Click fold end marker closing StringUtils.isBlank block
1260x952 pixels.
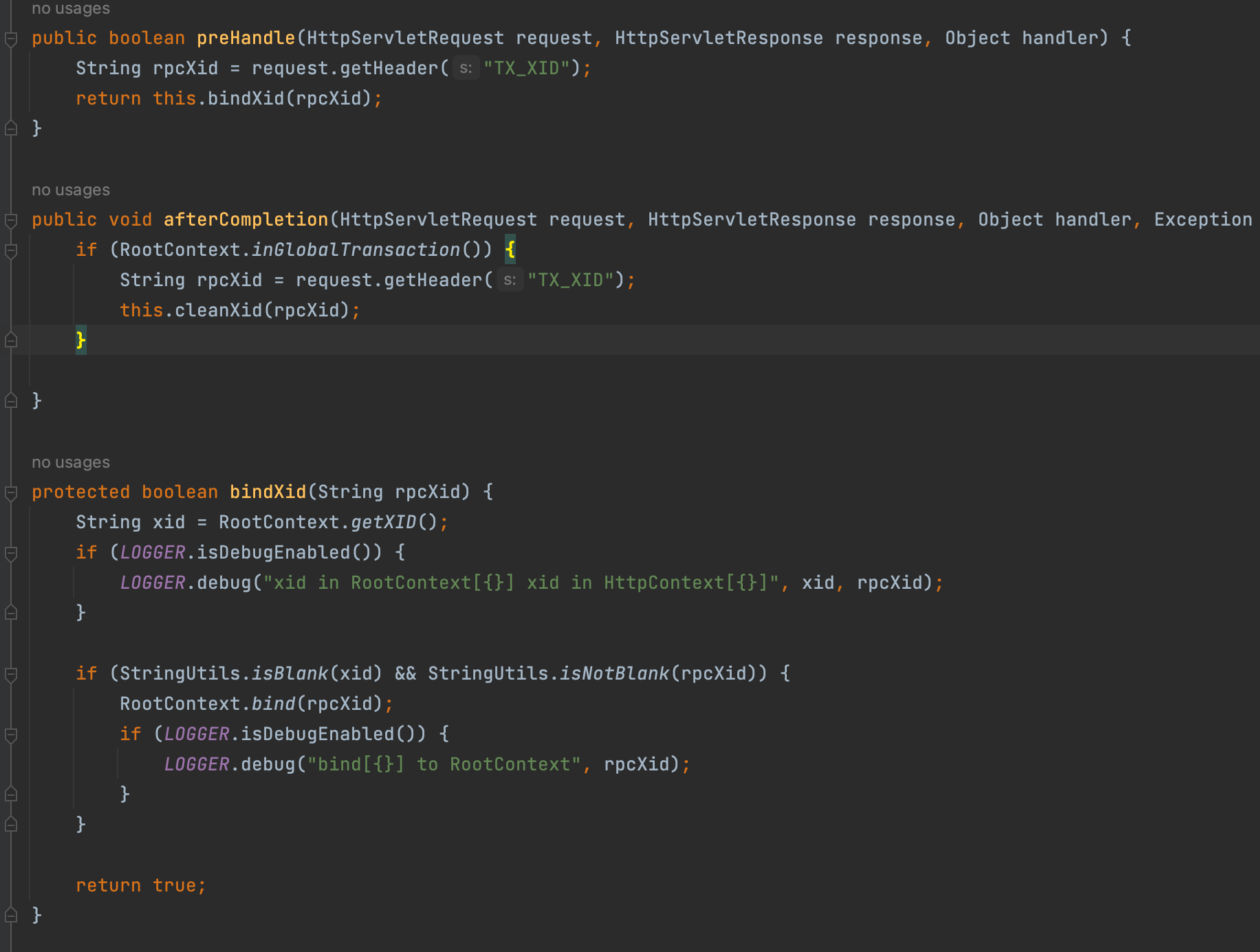11,825
